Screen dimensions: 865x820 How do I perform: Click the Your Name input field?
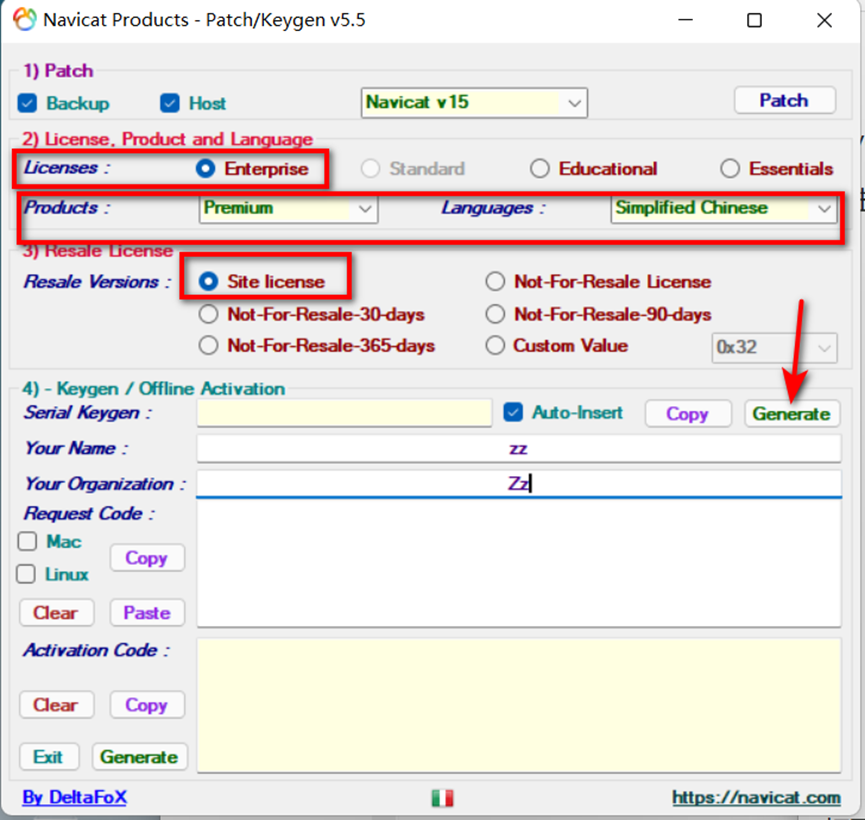coord(519,449)
